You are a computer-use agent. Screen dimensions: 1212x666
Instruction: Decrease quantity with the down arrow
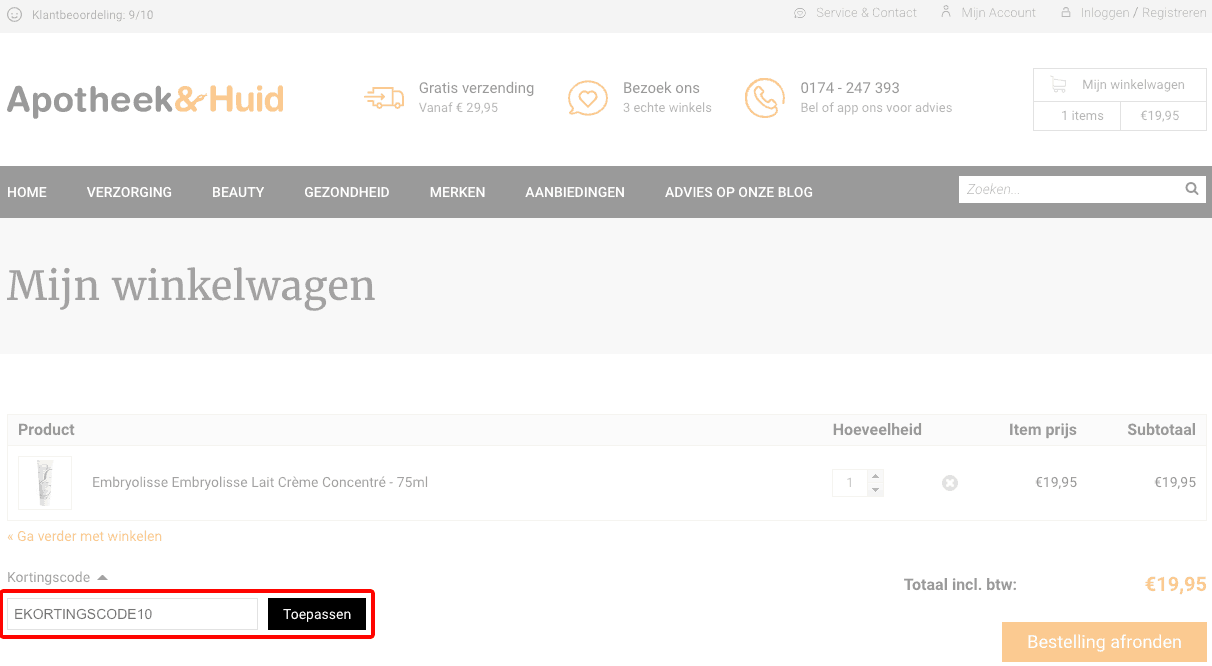click(876, 490)
